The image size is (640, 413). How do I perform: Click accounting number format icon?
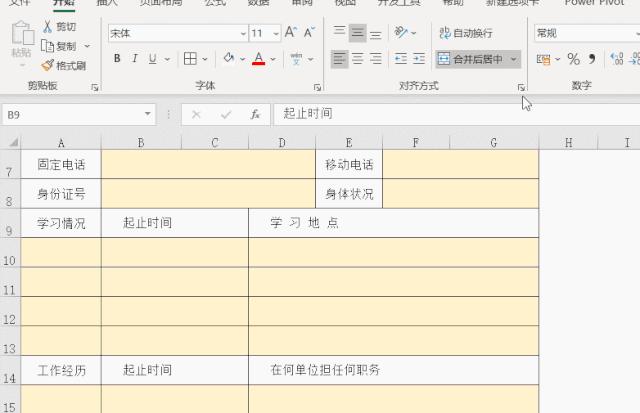[x=543, y=60]
